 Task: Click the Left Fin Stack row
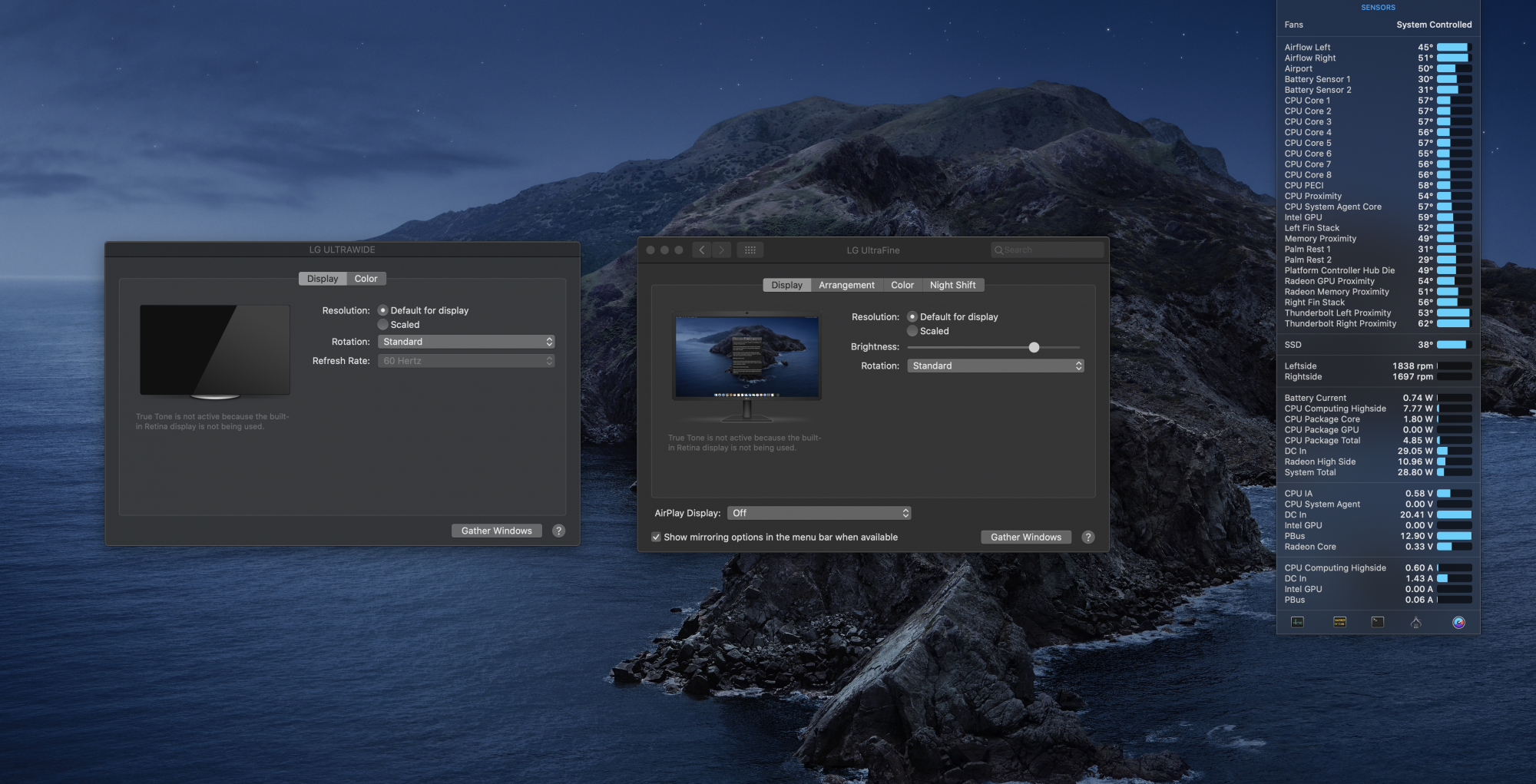(1378, 228)
